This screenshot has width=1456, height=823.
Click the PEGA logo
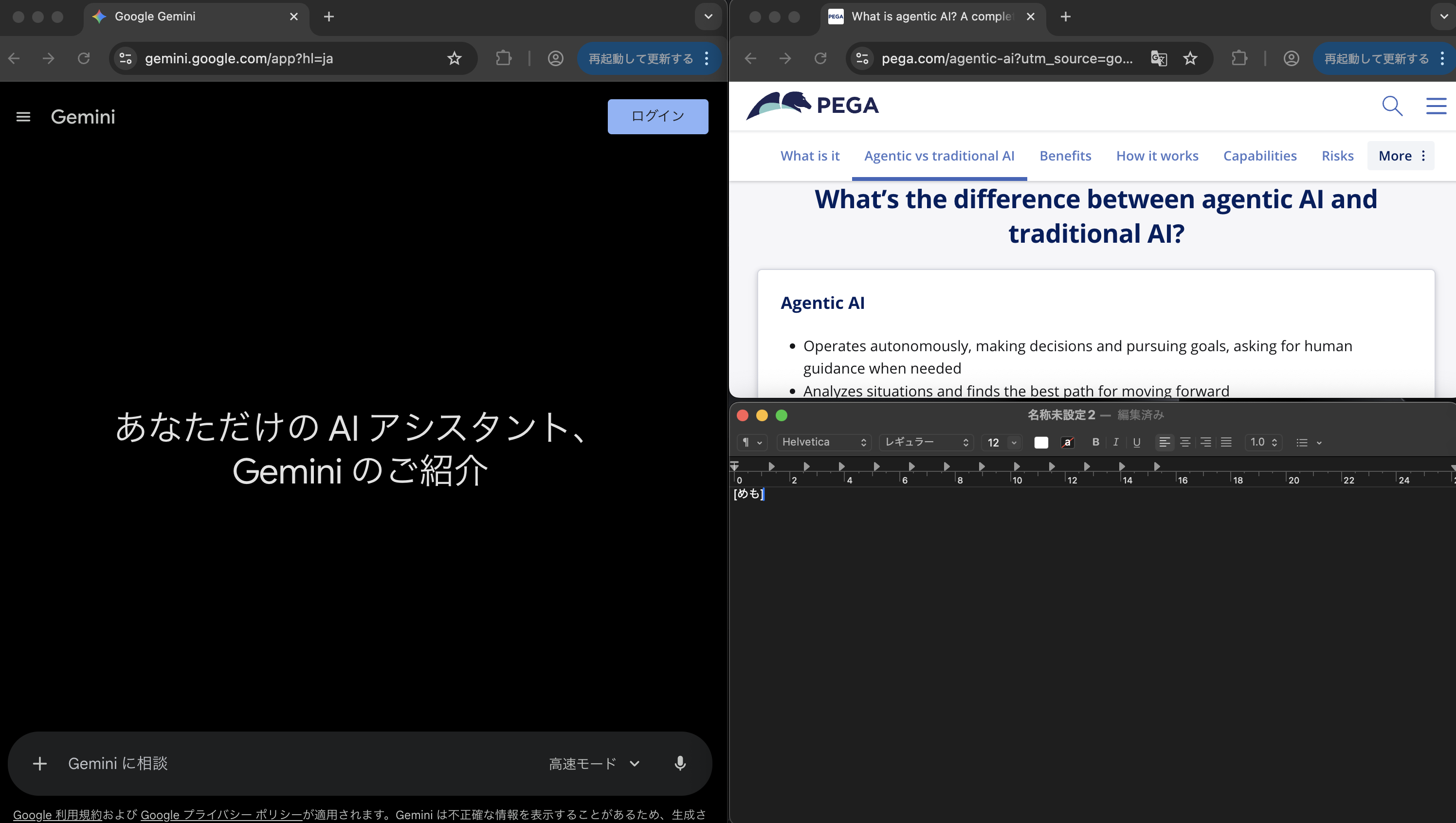(x=813, y=105)
